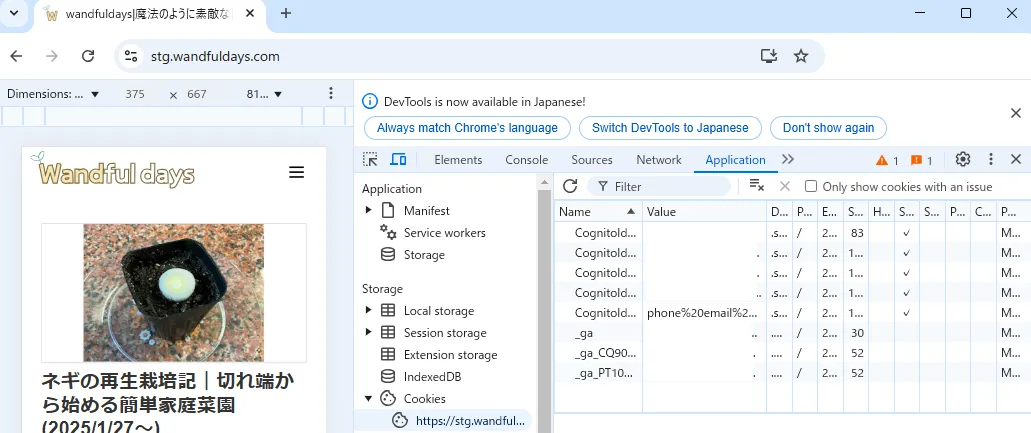Open a new browser tab
This screenshot has height=433, width=1031.
[x=285, y=14]
